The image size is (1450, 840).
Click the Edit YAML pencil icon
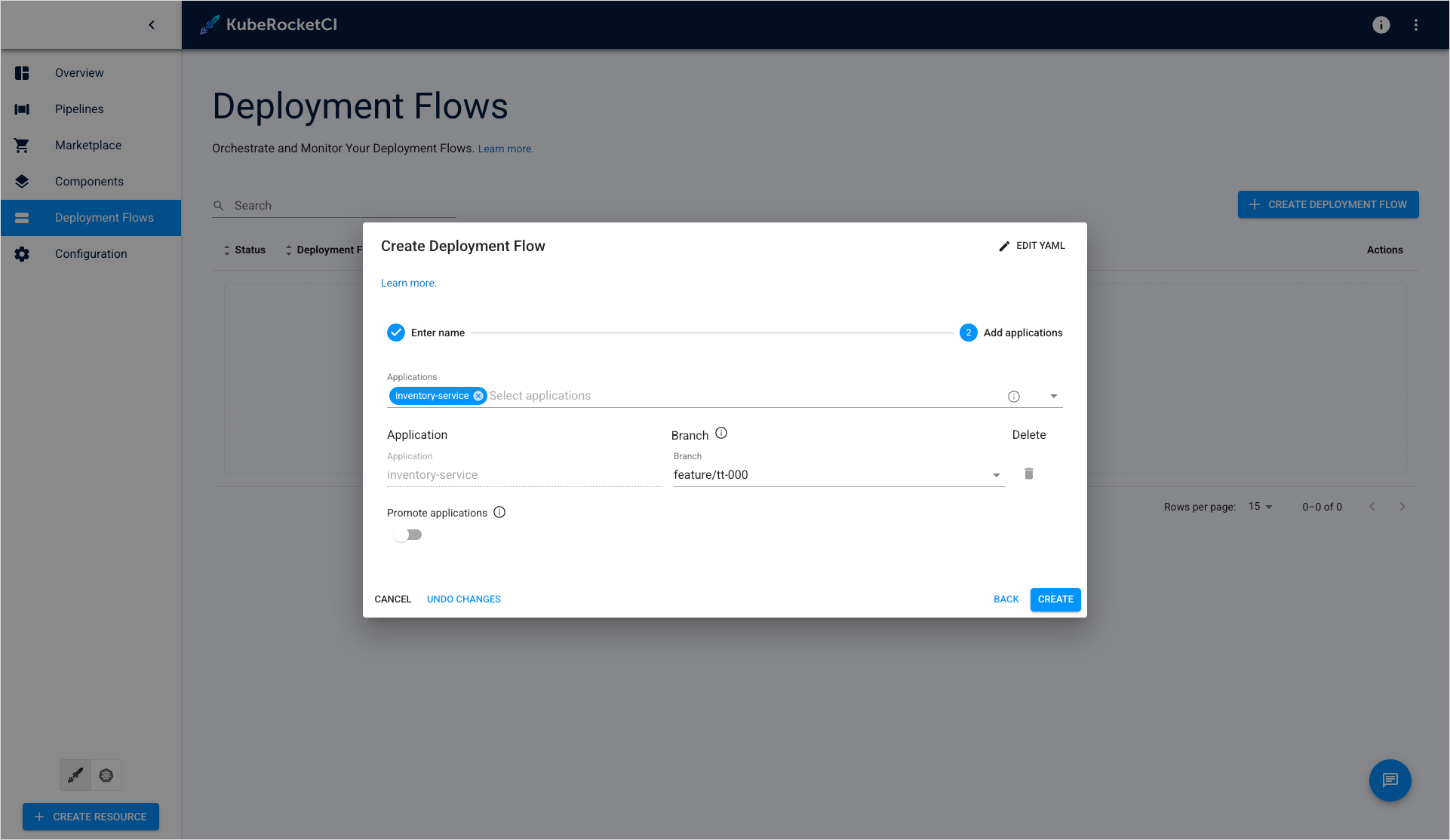click(x=1003, y=246)
